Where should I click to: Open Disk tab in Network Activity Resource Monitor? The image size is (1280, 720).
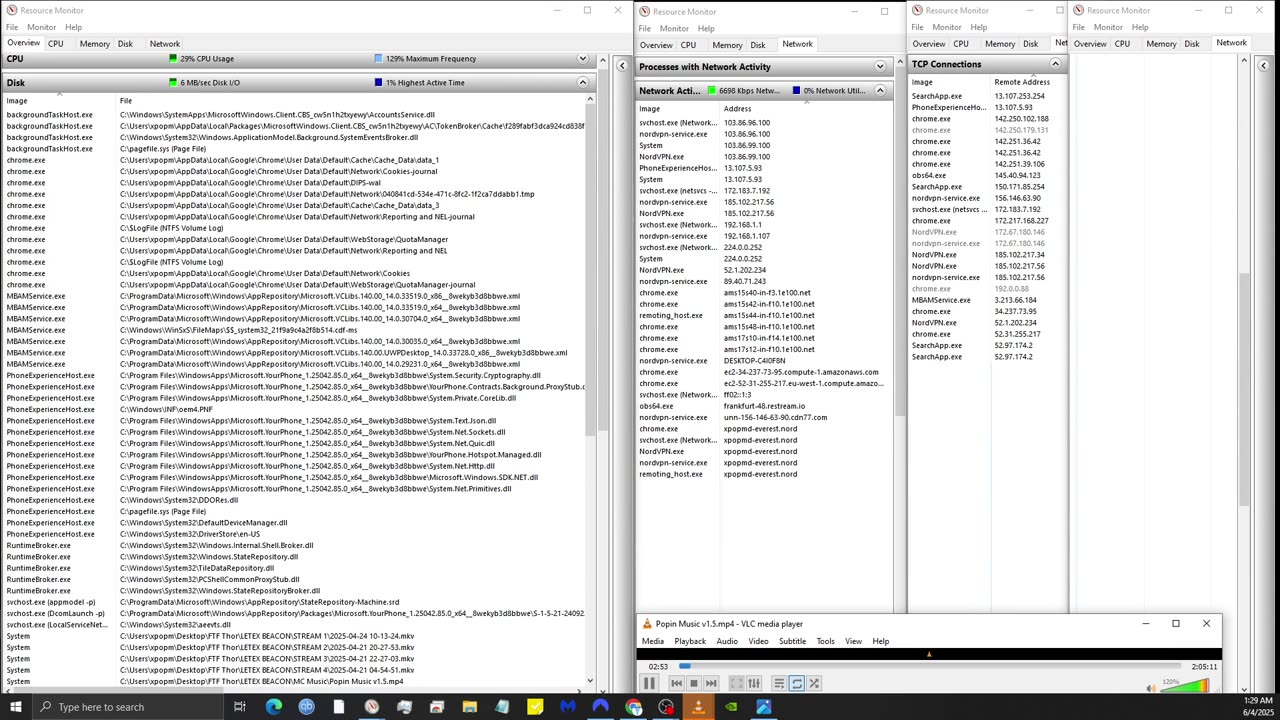click(x=758, y=45)
